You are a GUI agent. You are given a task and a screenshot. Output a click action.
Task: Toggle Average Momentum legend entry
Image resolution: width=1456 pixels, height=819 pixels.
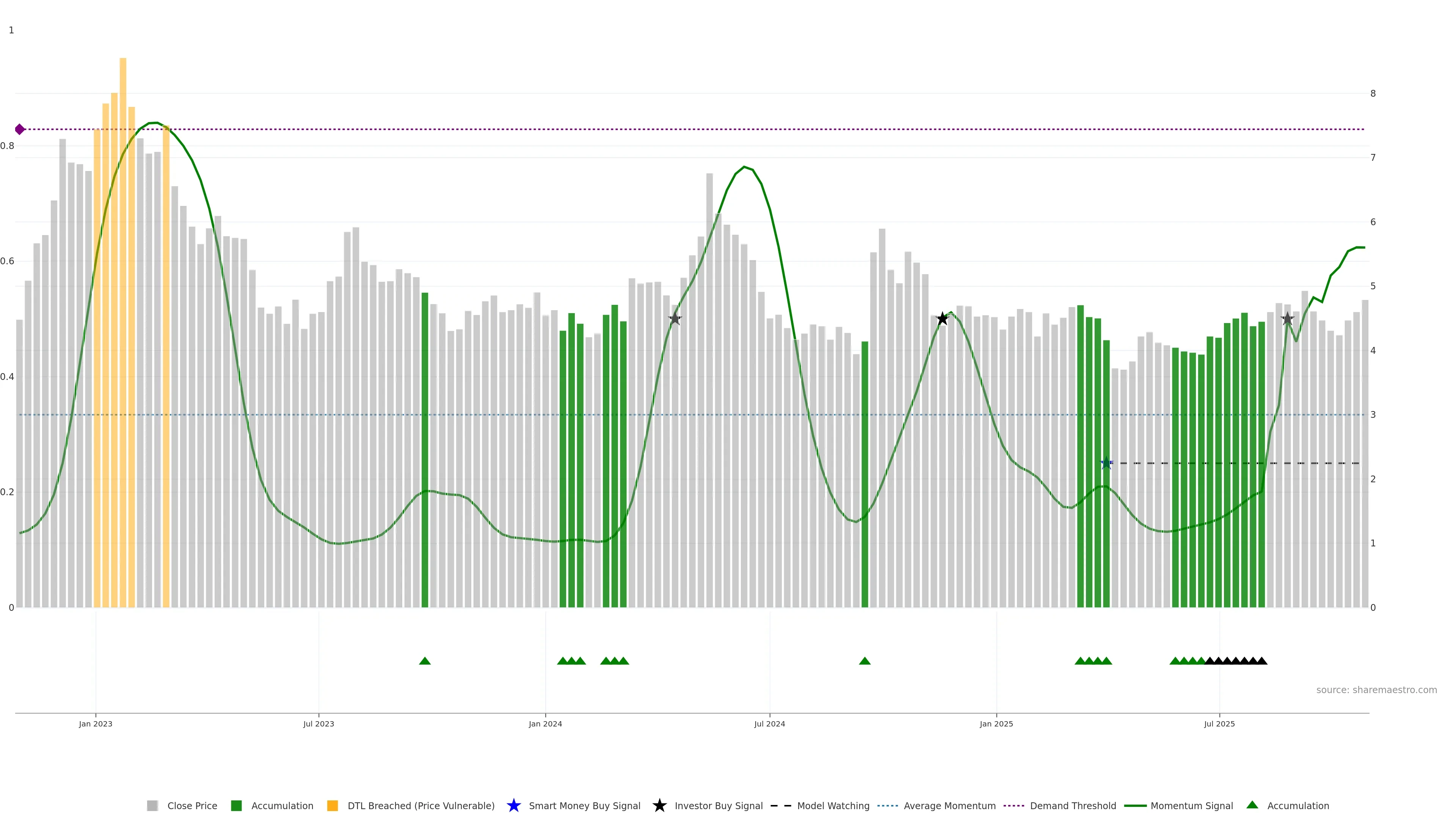tap(949, 805)
